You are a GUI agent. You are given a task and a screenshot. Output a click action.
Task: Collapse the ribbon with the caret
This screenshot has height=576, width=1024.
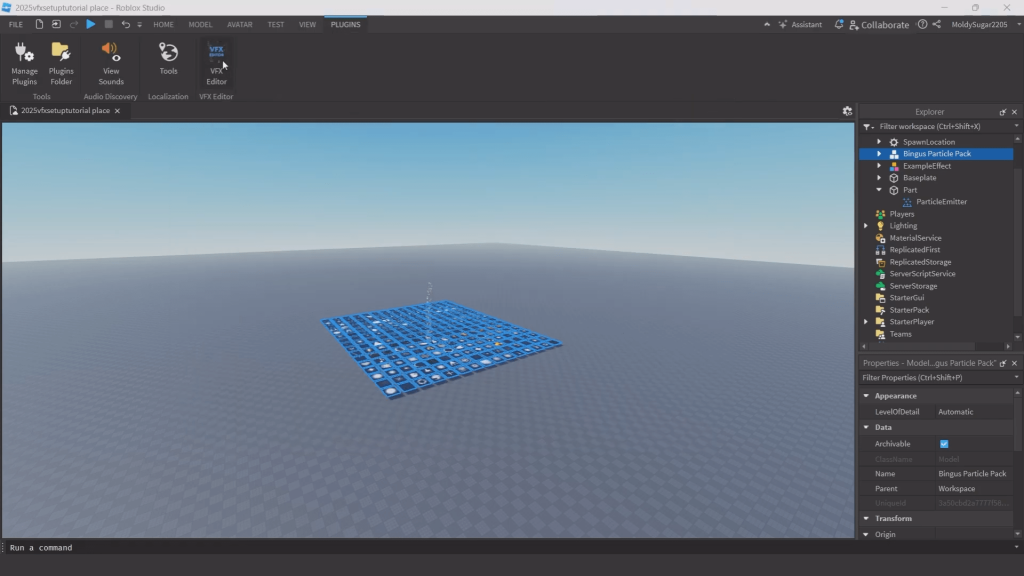[x=767, y=24]
